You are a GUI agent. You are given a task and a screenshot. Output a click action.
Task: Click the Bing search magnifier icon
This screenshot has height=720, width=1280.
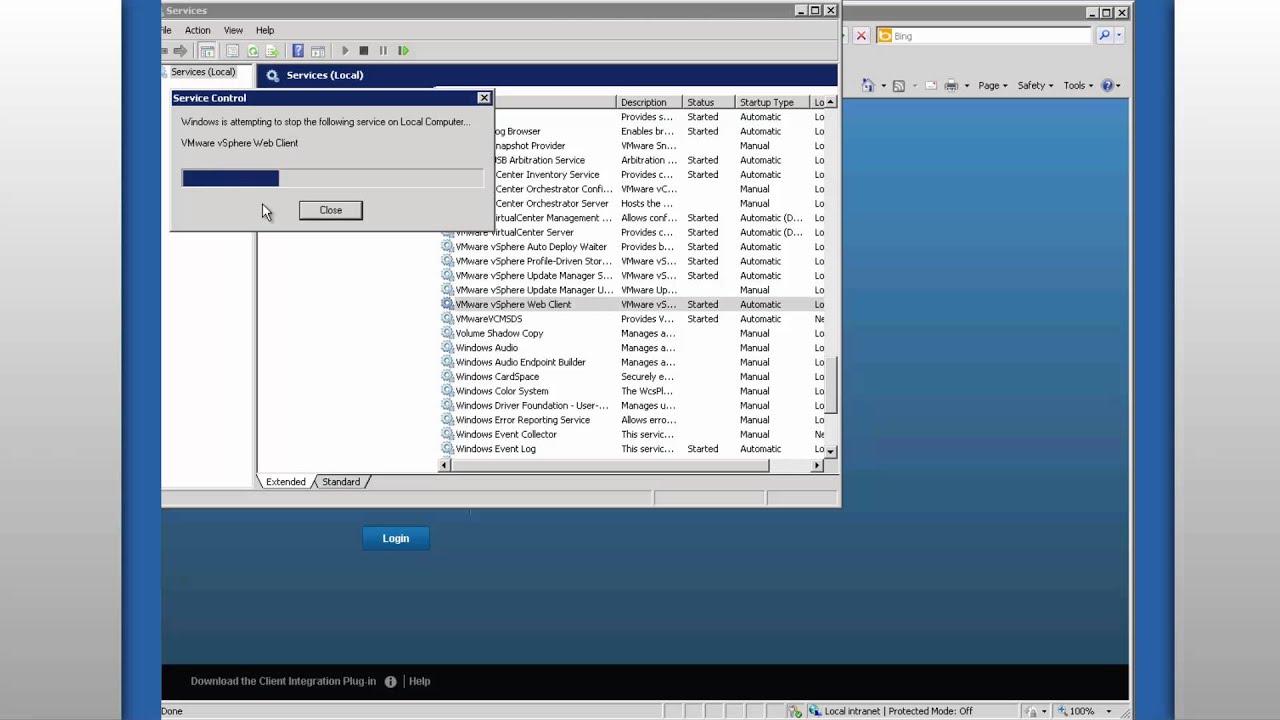1104,36
